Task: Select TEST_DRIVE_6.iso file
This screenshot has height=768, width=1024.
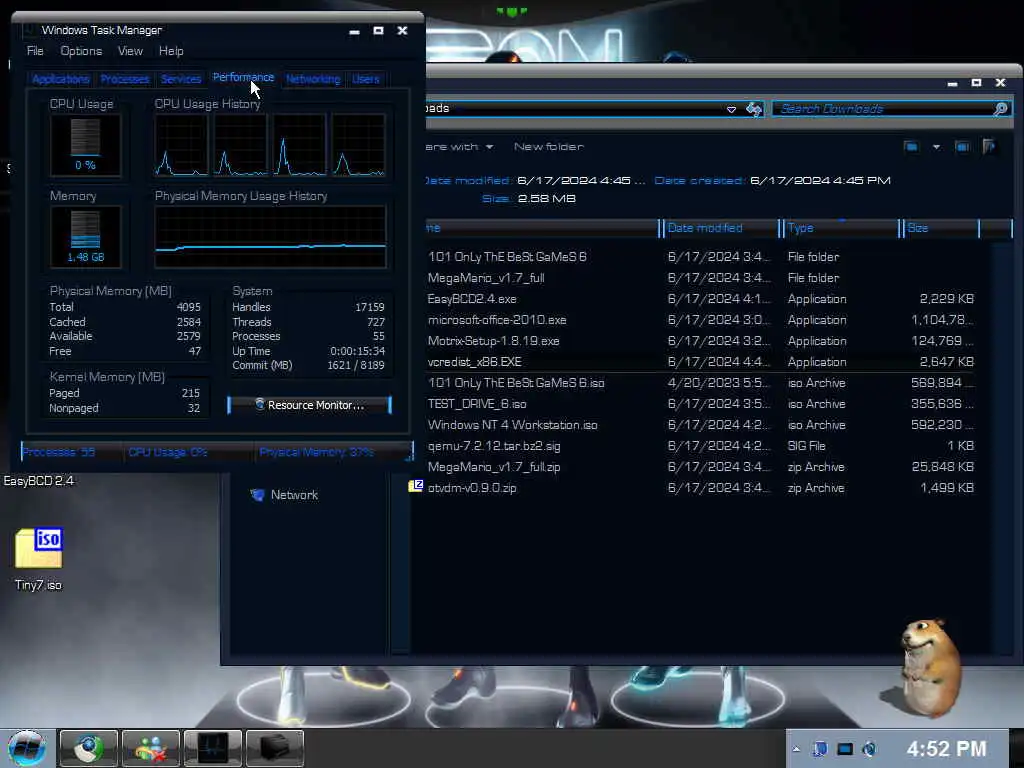Action: [x=477, y=404]
